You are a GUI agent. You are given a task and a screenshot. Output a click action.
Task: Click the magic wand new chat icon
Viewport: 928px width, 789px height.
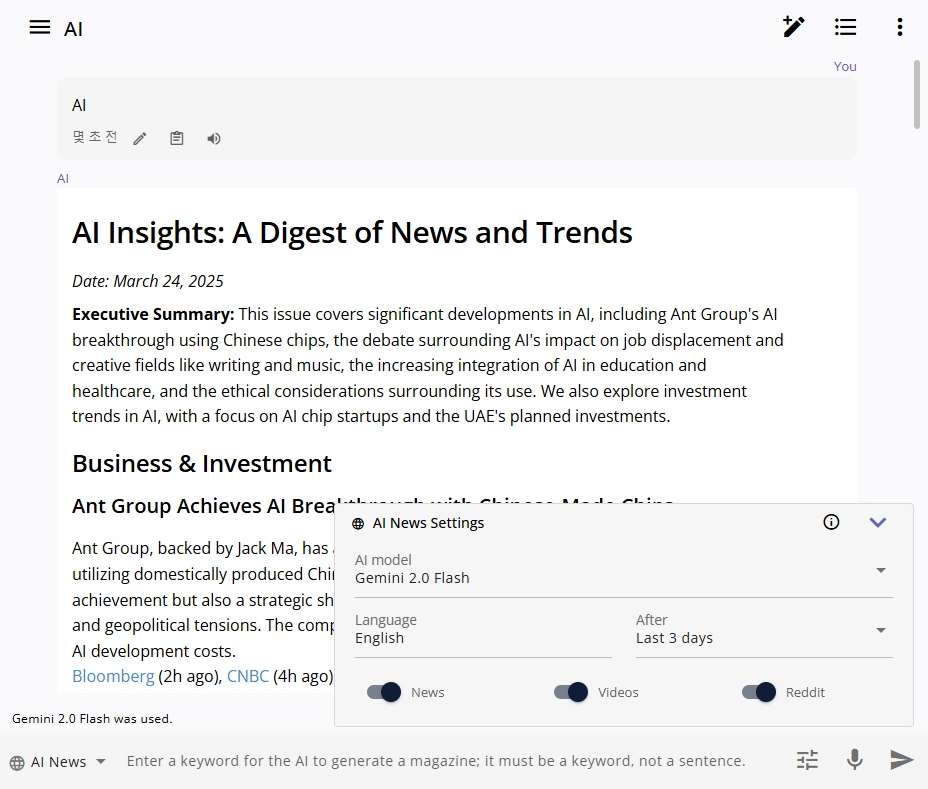tap(793, 27)
